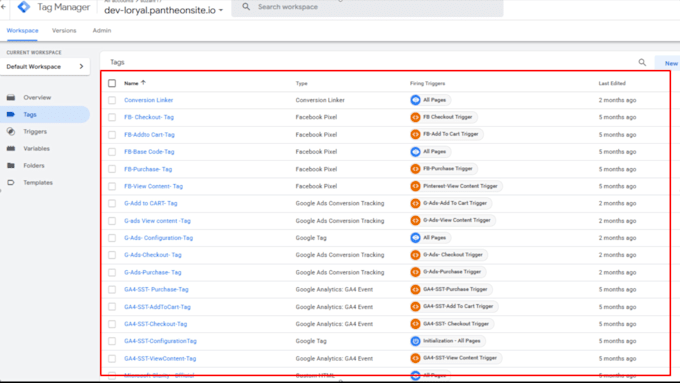680x383 pixels.
Task: Open Templates in the sidebar
Action: [38, 183]
